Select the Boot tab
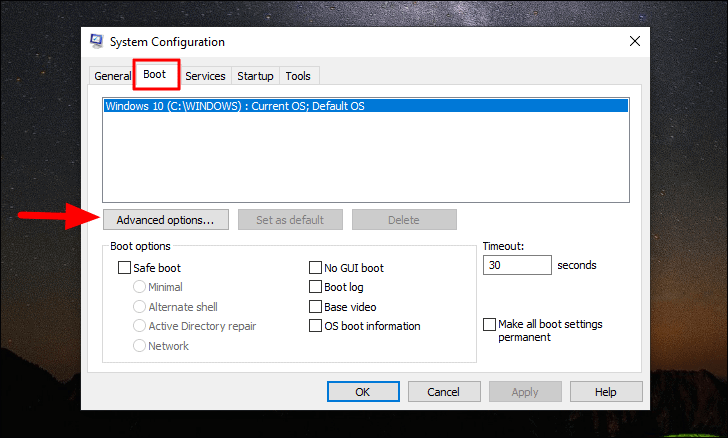Image resolution: width=728 pixels, height=438 pixels. pyautogui.click(x=155, y=74)
